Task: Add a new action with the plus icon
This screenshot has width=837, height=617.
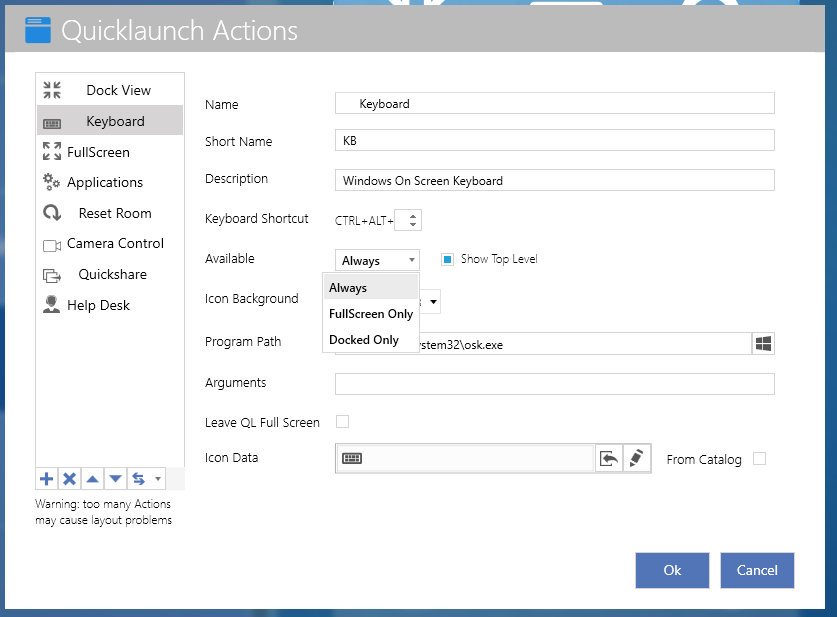Action: click(x=46, y=479)
